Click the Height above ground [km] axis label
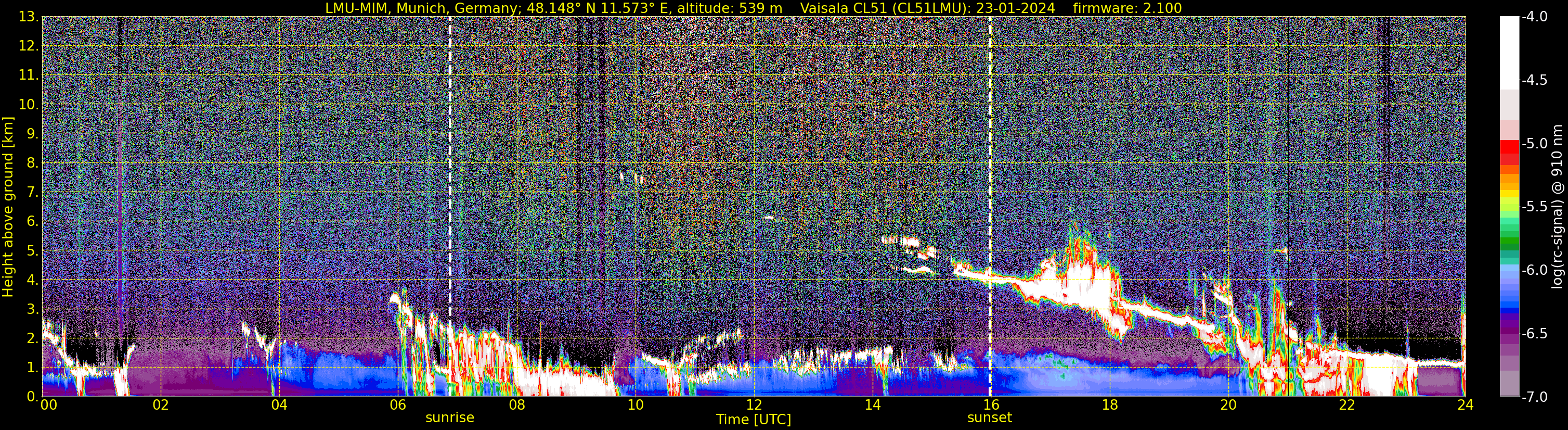Viewport: 1568px width, 430px height. 8,207
